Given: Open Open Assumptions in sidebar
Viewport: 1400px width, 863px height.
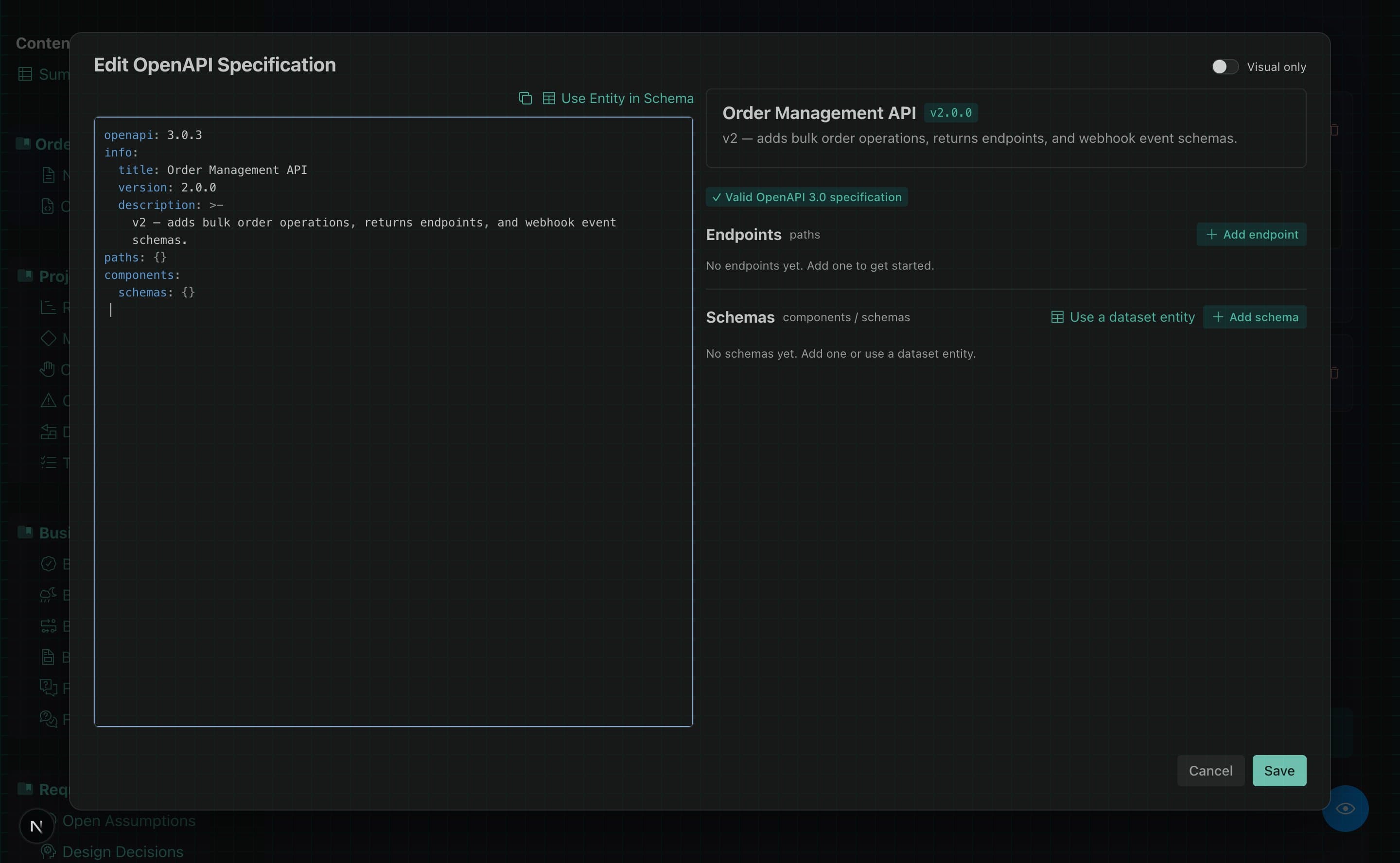Looking at the screenshot, I should tap(128, 821).
